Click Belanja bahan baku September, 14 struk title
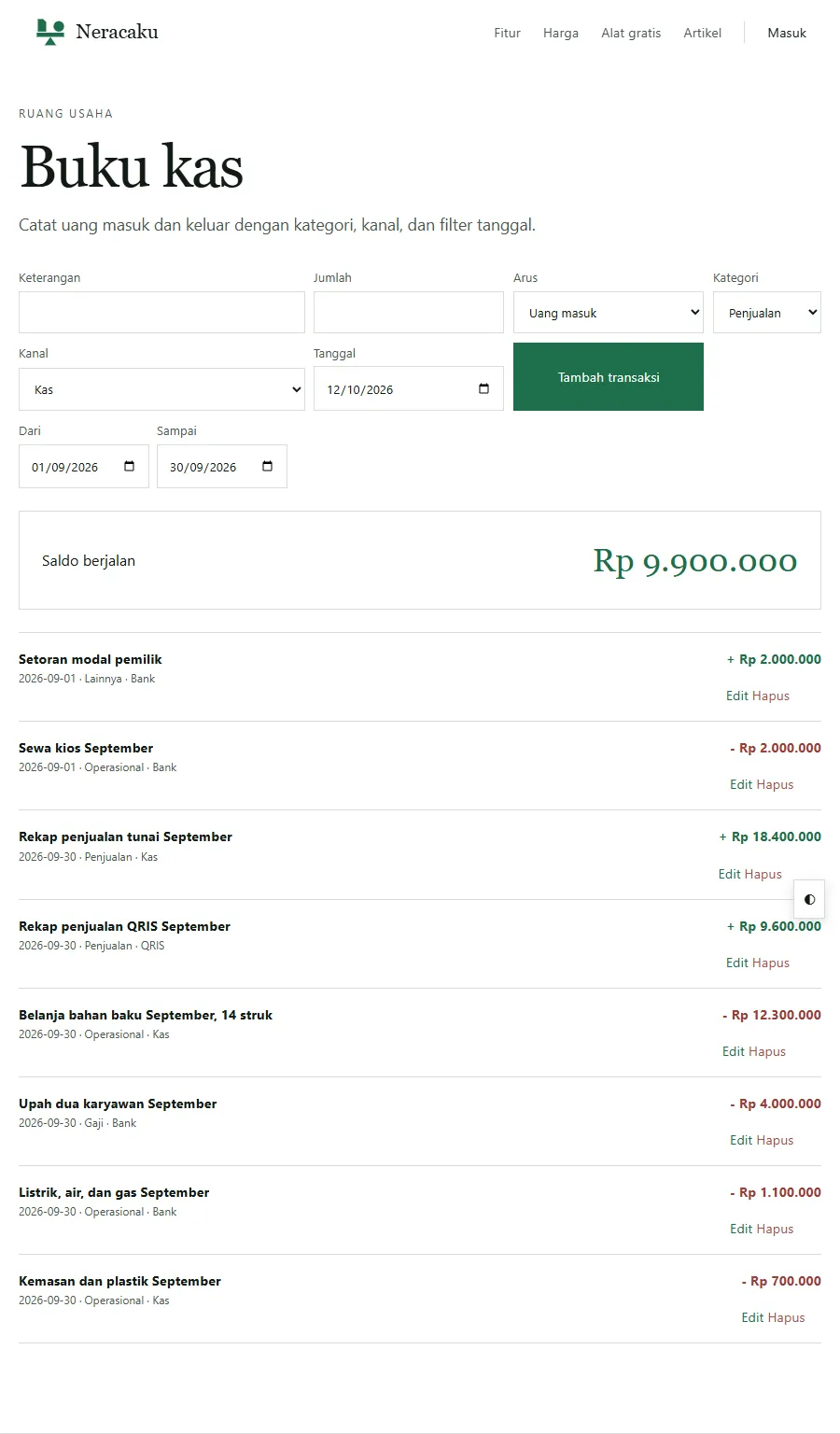The width and height of the screenshot is (840, 1434). click(146, 1015)
